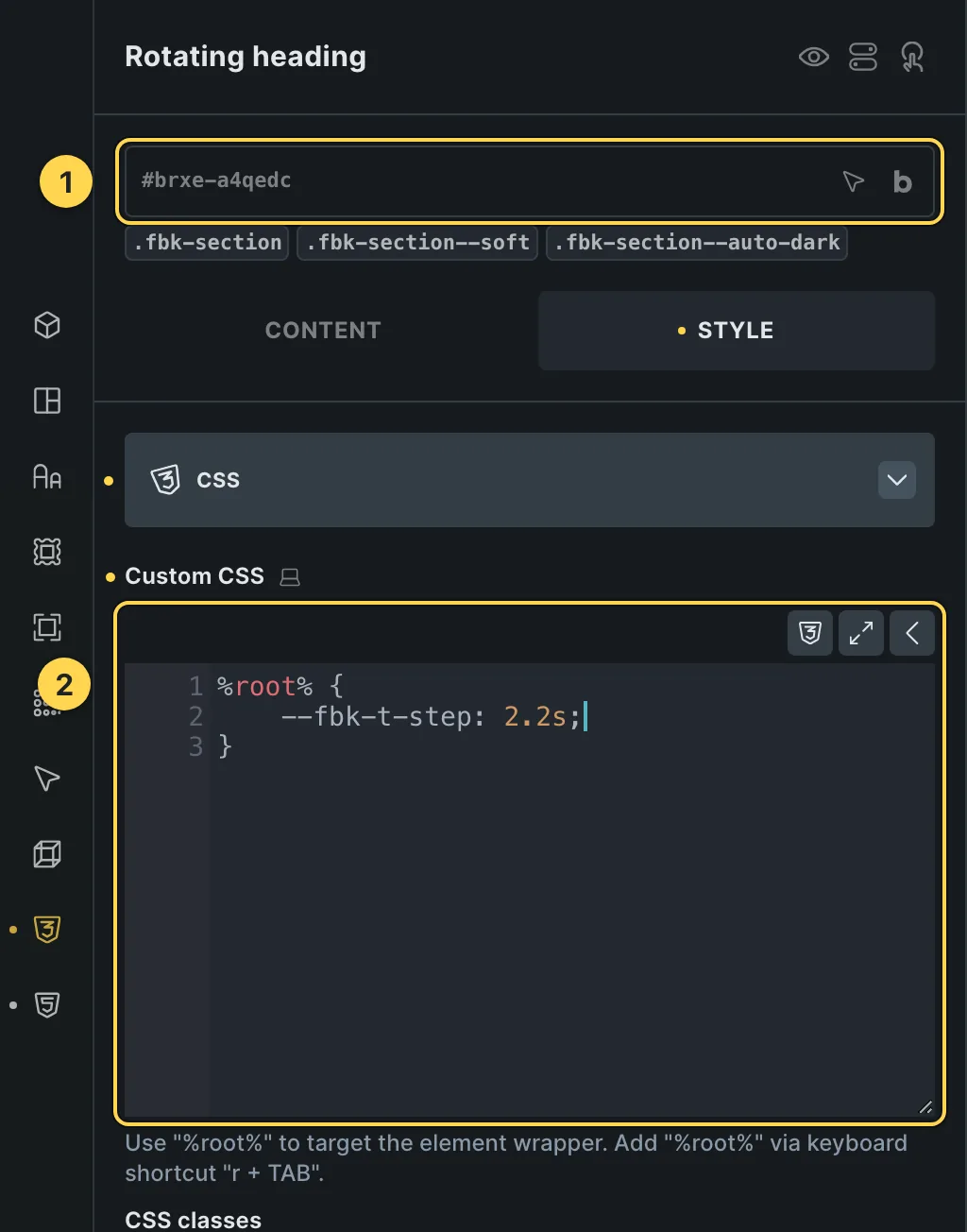Click the left chevron in editor toolbar
Viewport: 967px width, 1232px height.
tap(912, 633)
